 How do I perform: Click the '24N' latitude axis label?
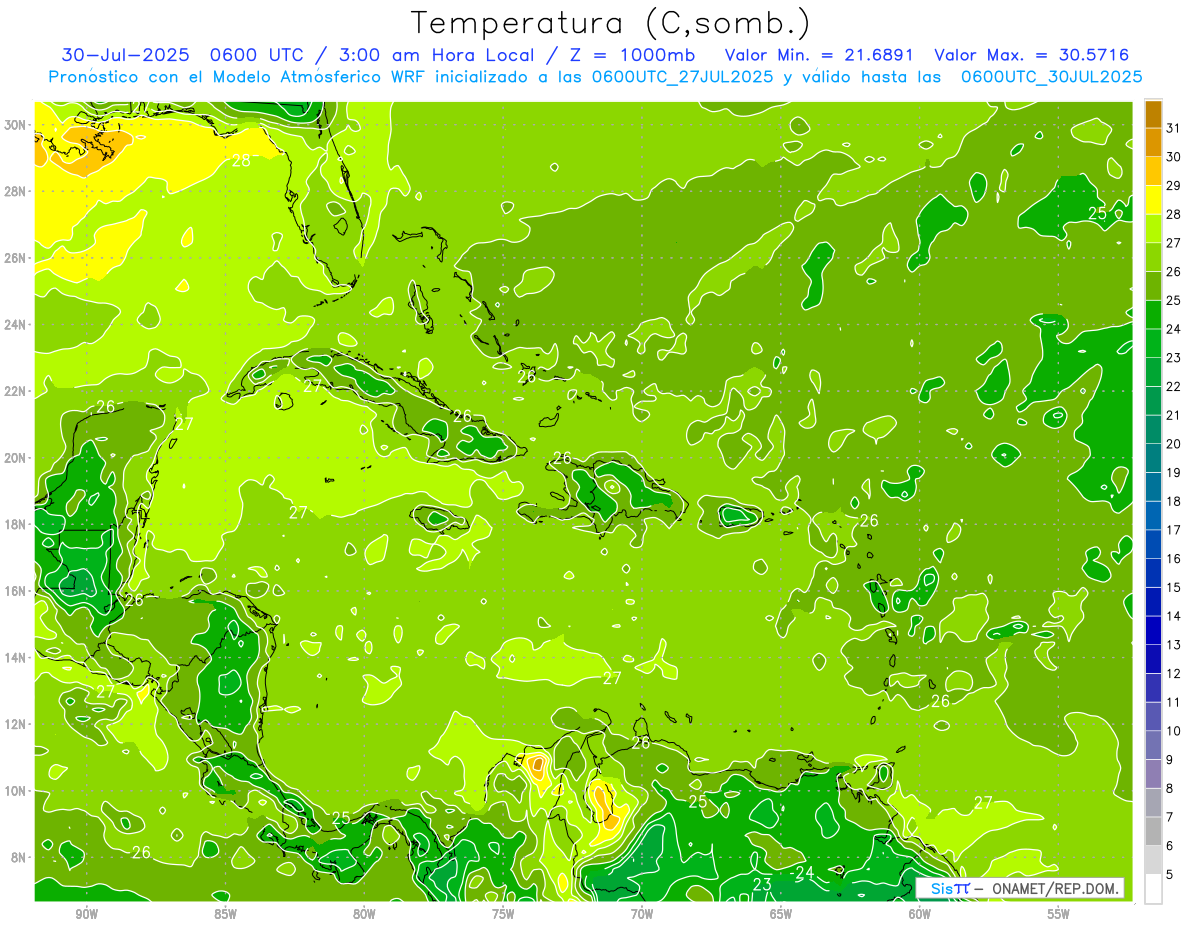coord(17,325)
